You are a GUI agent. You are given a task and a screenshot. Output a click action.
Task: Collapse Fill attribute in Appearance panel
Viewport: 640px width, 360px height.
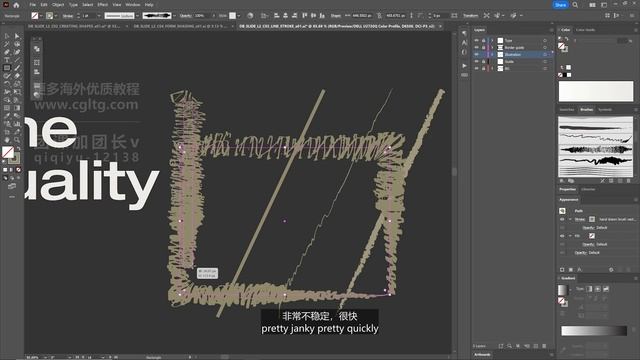click(570, 236)
